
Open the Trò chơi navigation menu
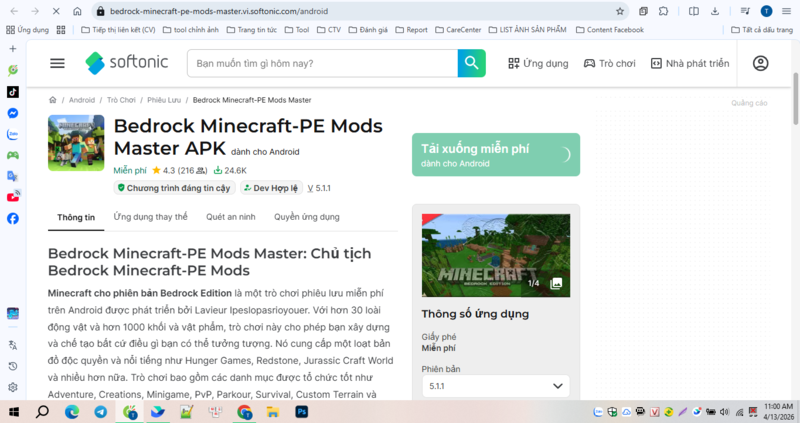(610, 63)
